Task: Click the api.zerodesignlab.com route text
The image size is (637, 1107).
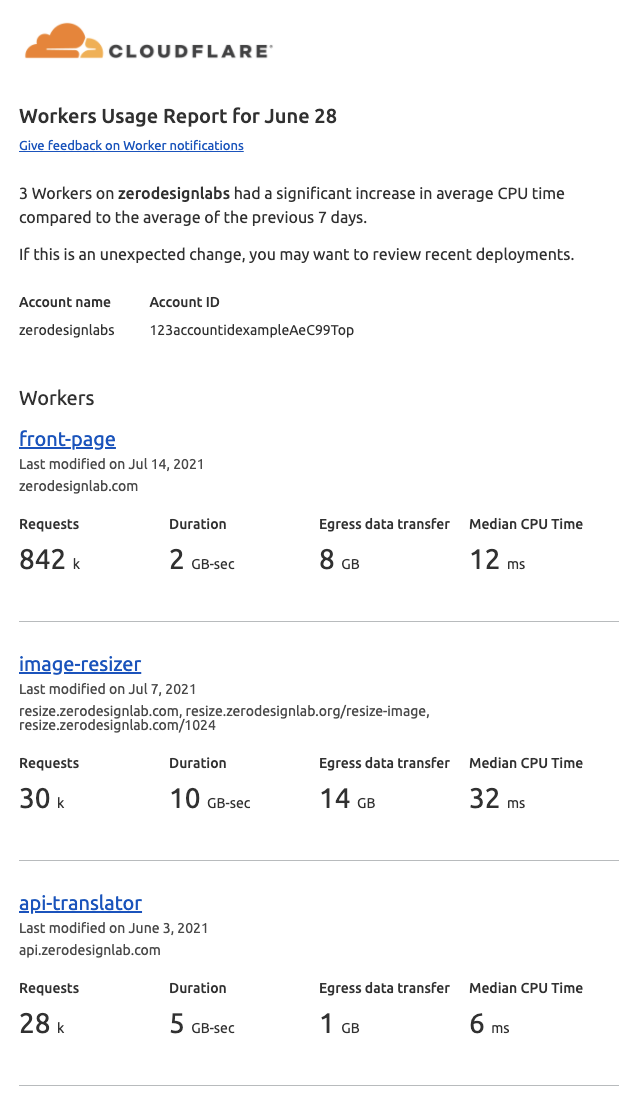Action: [x=90, y=950]
